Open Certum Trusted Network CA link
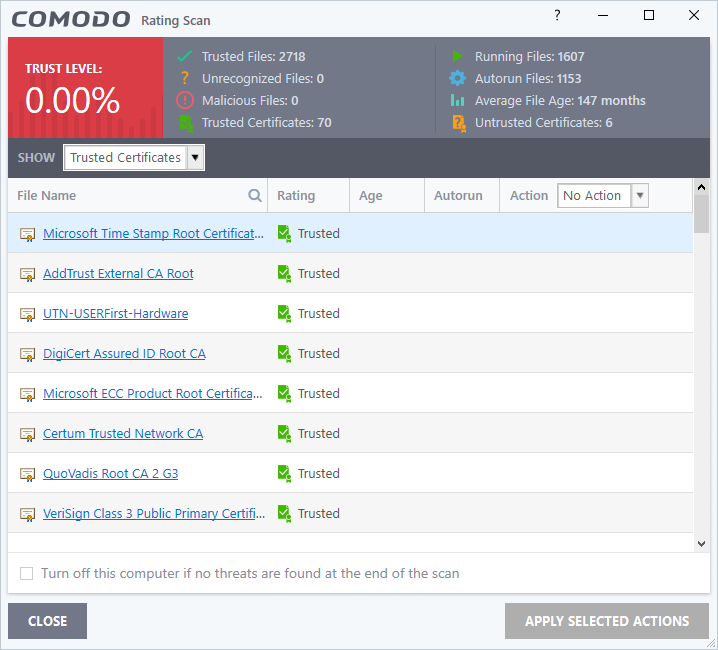Screen dimensions: 718x650 coord(123,434)
